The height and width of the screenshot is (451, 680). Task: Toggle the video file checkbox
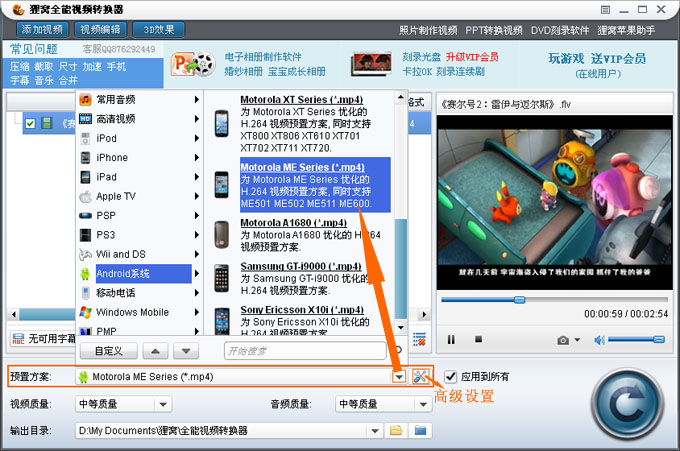point(30,124)
